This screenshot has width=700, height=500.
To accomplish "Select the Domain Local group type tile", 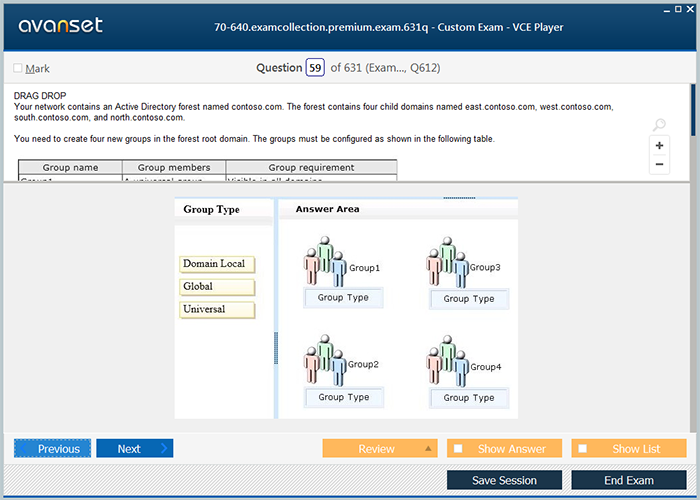I will pyautogui.click(x=217, y=264).
